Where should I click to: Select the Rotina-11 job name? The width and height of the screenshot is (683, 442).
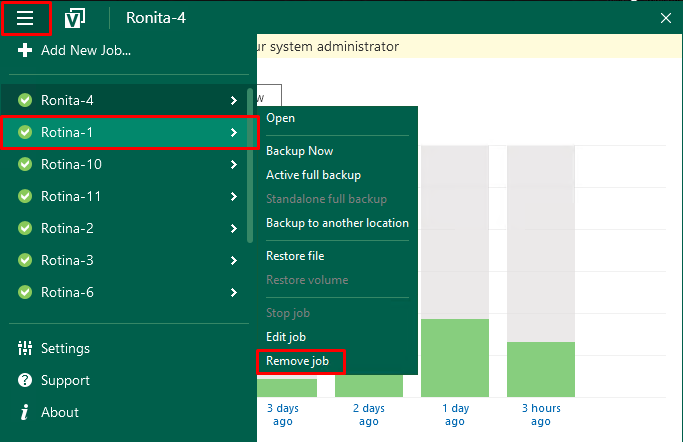(71, 196)
